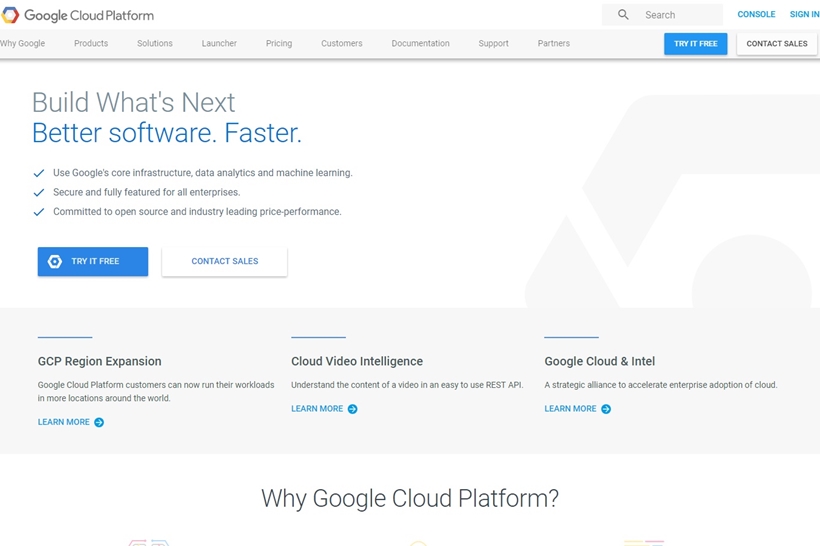Open the Console link
The image size is (820, 546).
coord(756,15)
